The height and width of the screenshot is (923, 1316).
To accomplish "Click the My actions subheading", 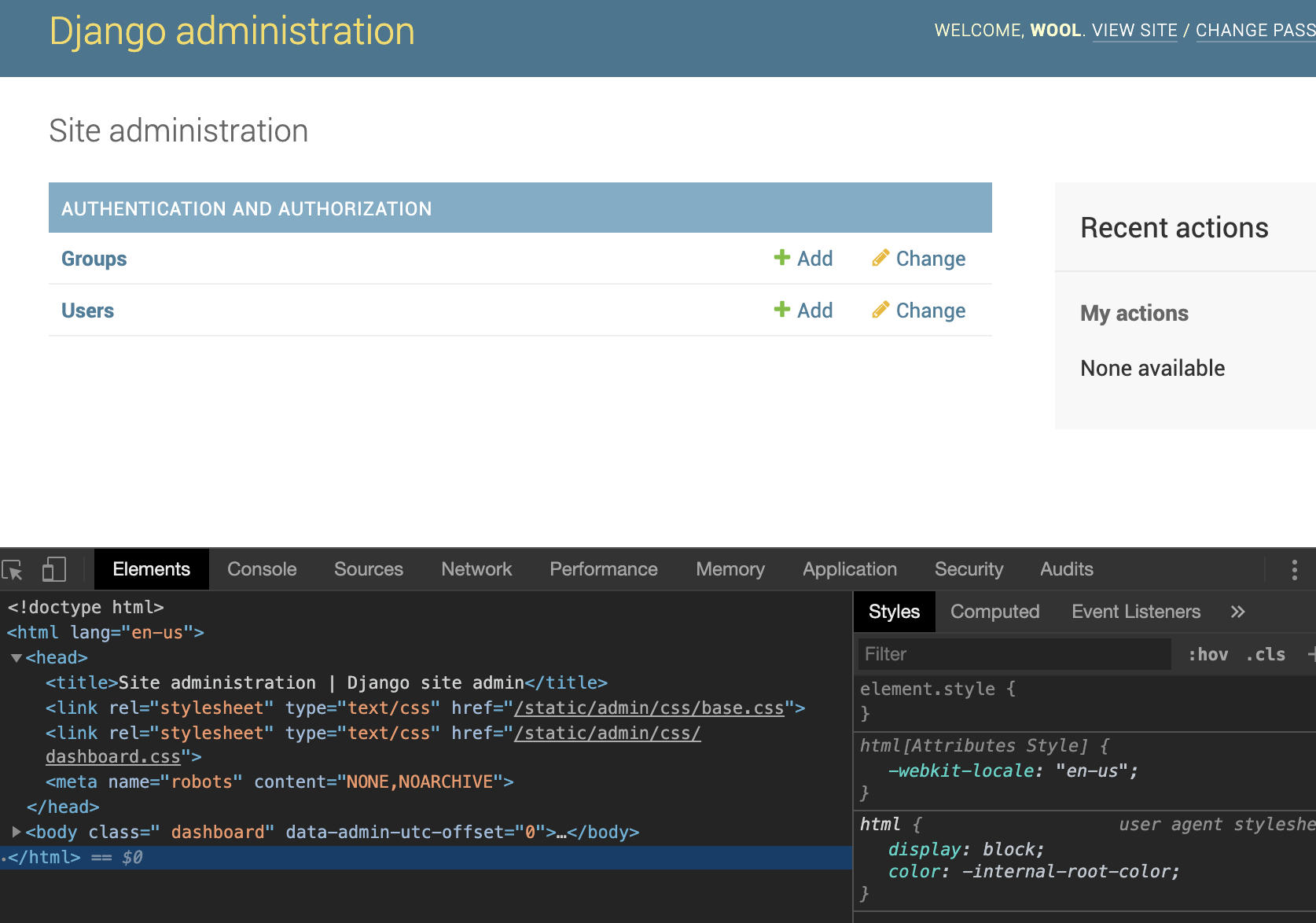I will tap(1134, 313).
